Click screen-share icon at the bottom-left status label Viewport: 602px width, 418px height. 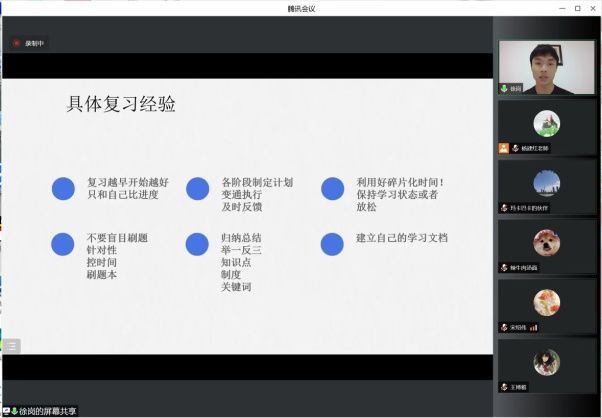[x=7, y=411]
